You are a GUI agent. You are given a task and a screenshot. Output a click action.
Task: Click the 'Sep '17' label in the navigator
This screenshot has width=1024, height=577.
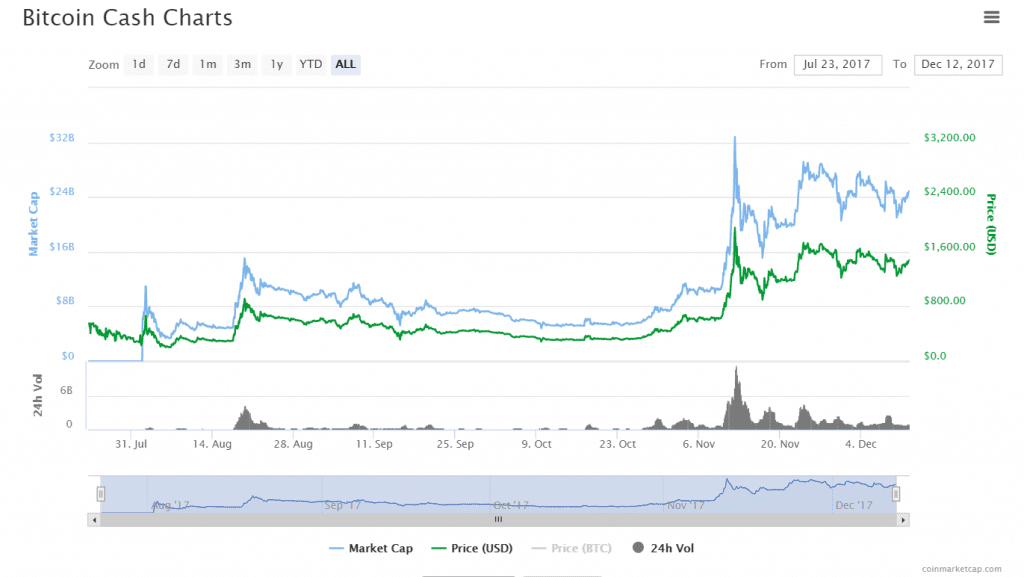(343, 505)
